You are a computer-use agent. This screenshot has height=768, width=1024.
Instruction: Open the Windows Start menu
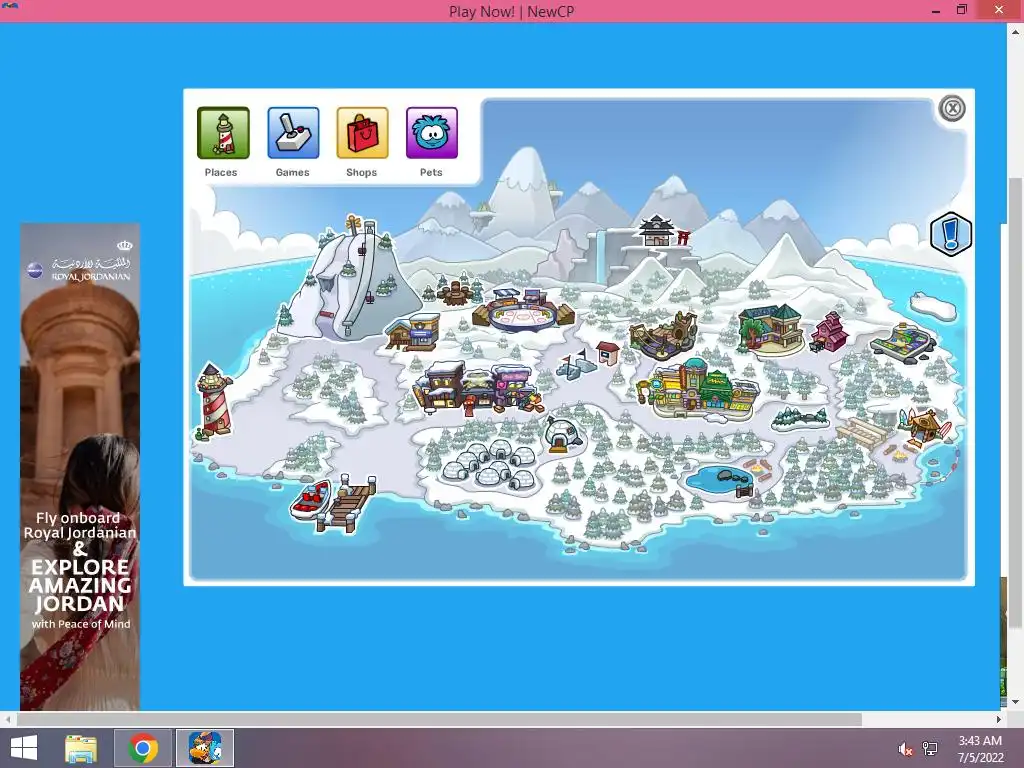[24, 748]
